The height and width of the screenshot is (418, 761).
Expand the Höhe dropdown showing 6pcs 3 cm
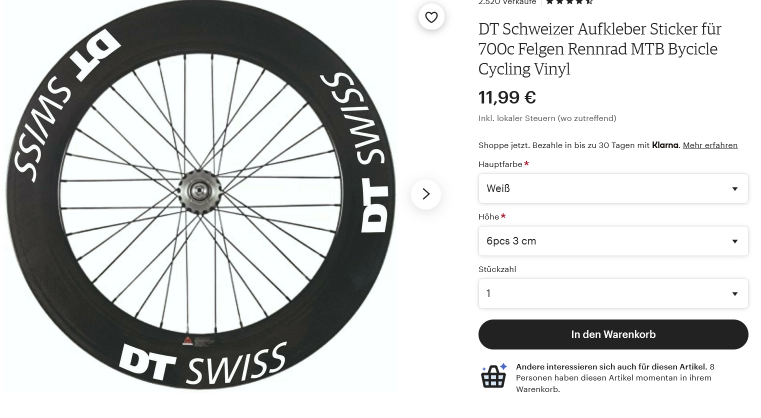(x=612, y=241)
